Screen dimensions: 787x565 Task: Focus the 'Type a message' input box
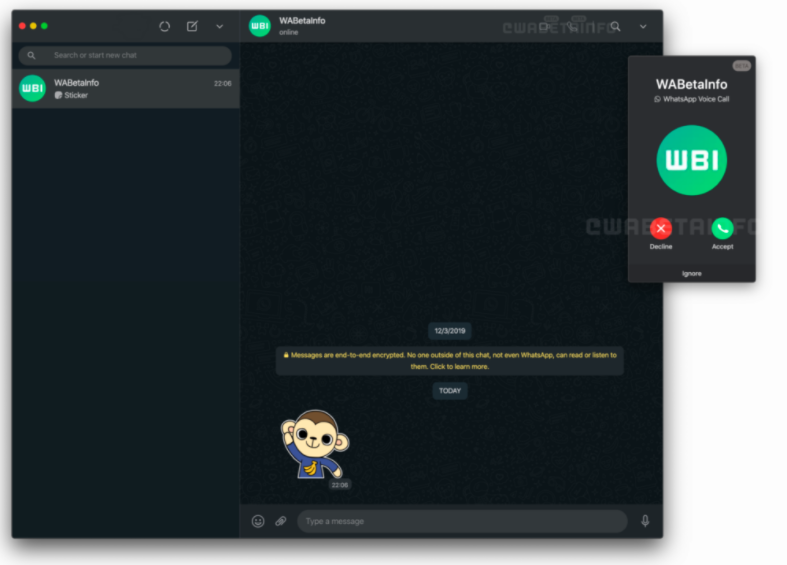[460, 521]
